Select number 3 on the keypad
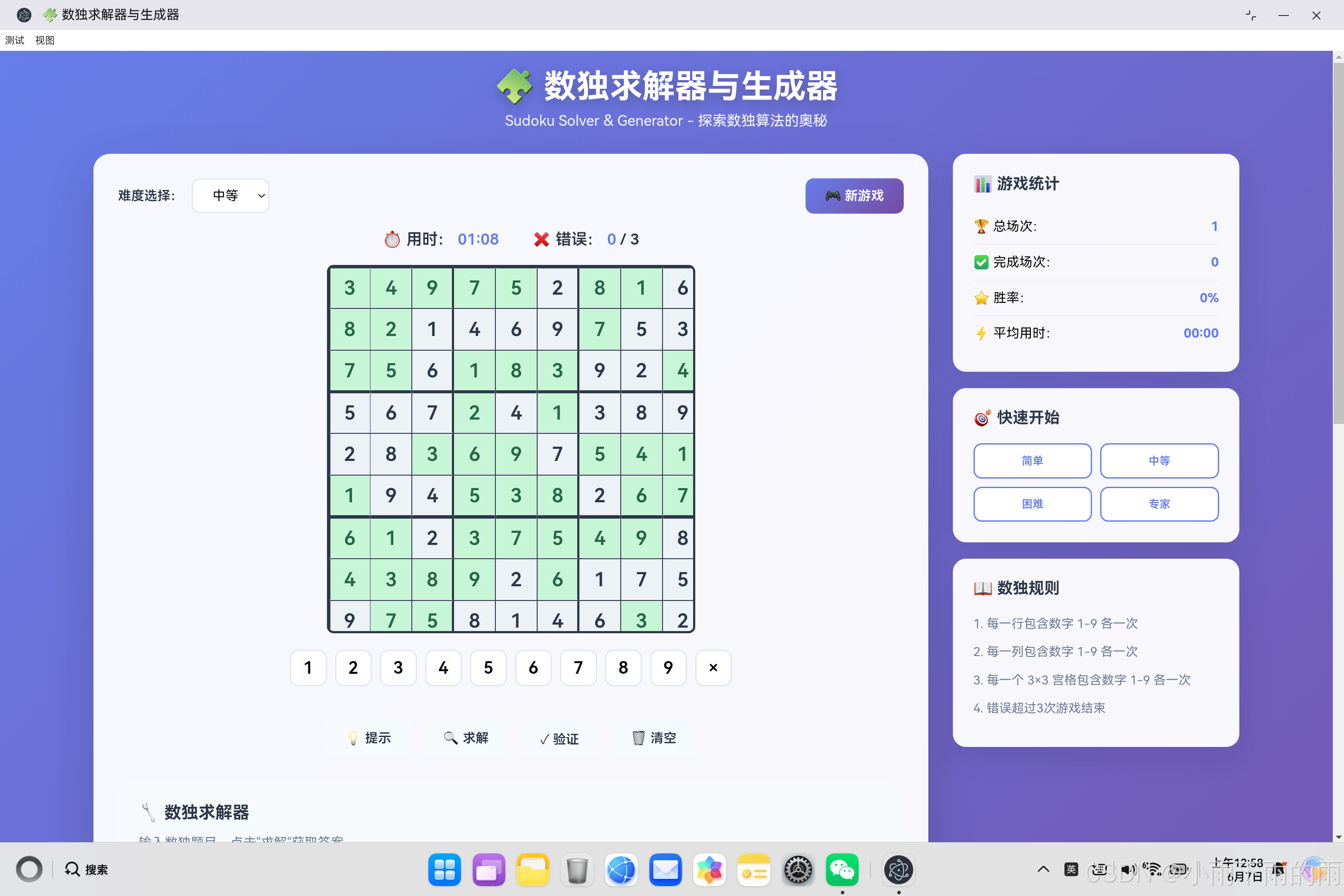1344x896 pixels. (x=398, y=667)
